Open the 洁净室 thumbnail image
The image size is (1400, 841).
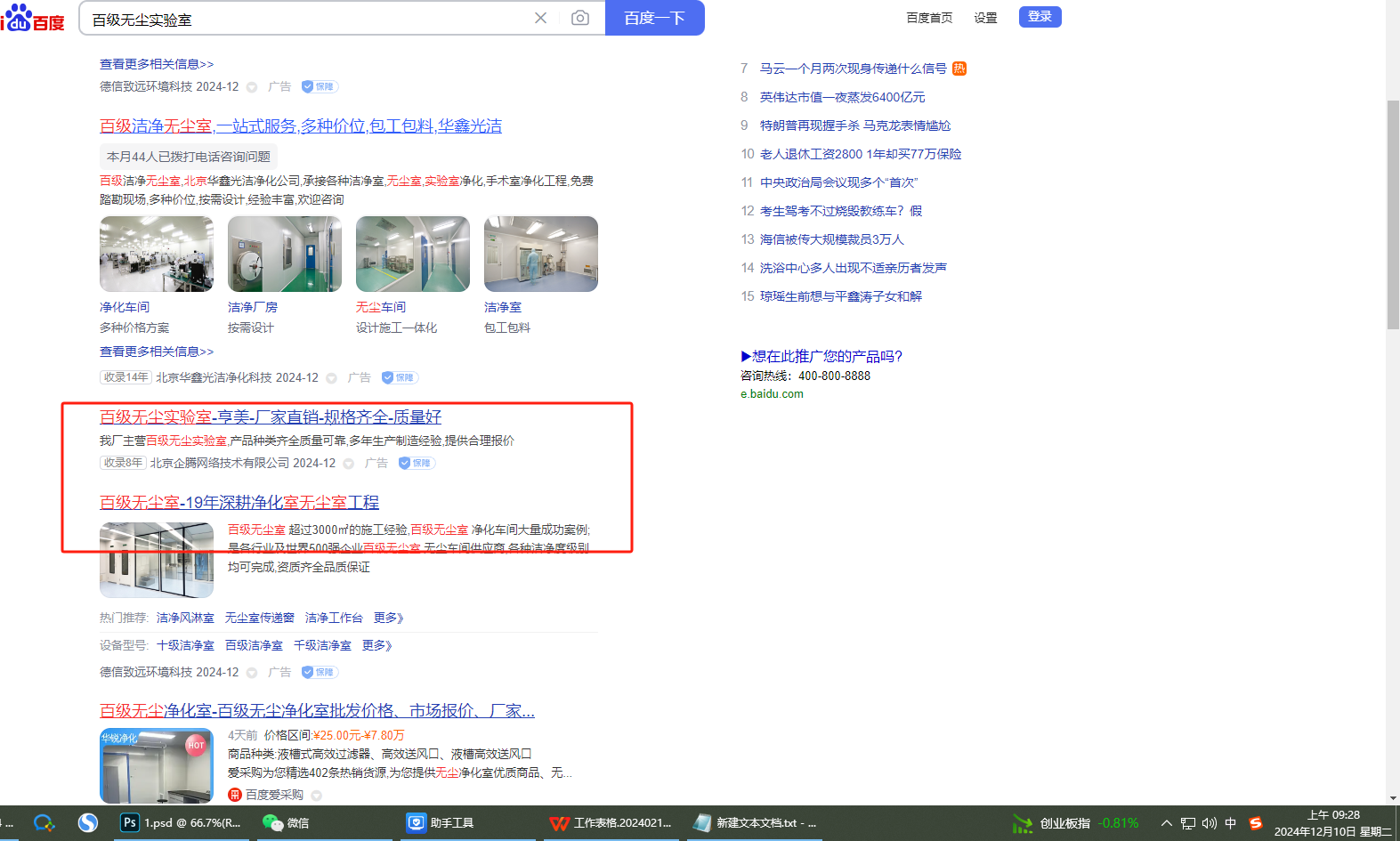point(541,255)
